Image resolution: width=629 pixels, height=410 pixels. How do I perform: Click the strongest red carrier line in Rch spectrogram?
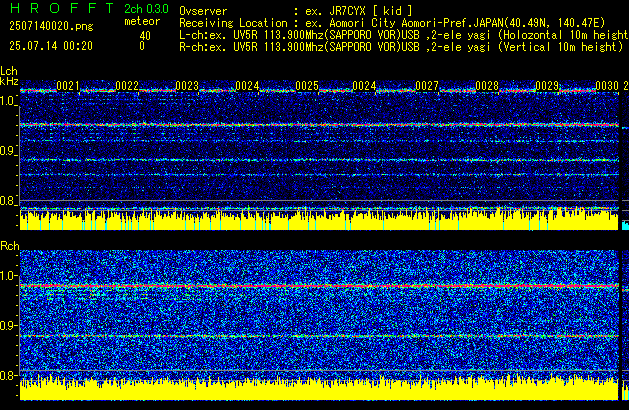point(319,286)
